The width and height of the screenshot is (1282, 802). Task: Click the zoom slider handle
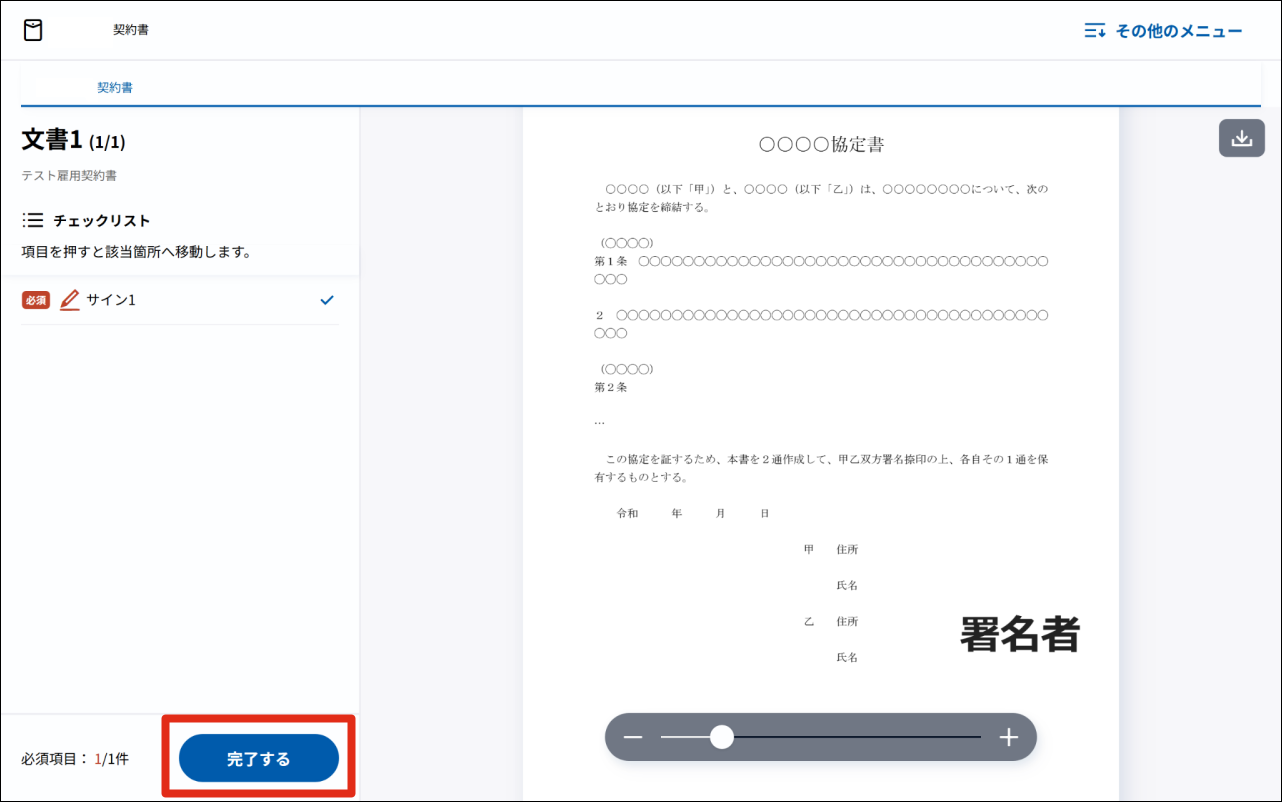[x=721, y=738]
